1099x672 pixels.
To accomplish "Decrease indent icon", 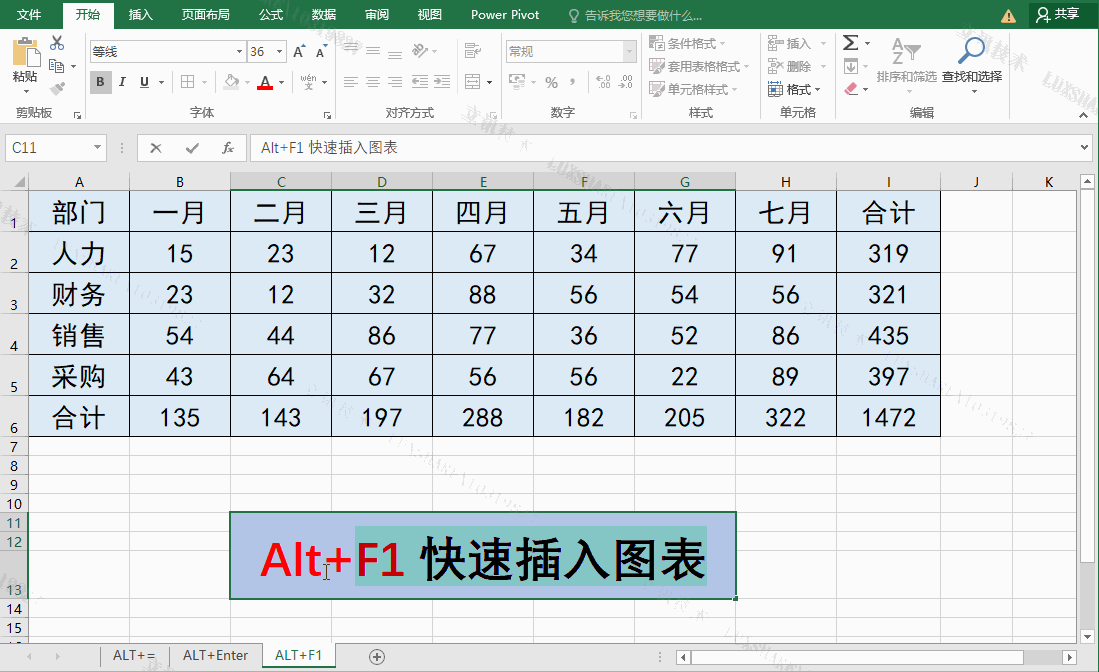I will 420,82.
